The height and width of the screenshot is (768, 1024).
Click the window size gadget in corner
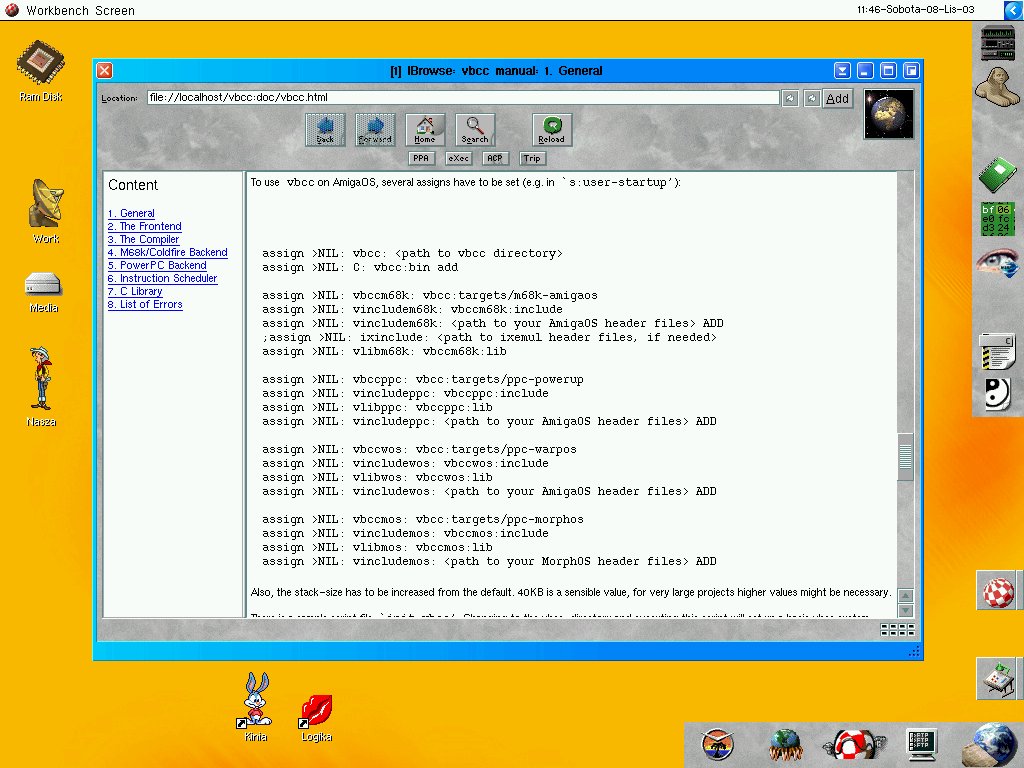[x=914, y=651]
